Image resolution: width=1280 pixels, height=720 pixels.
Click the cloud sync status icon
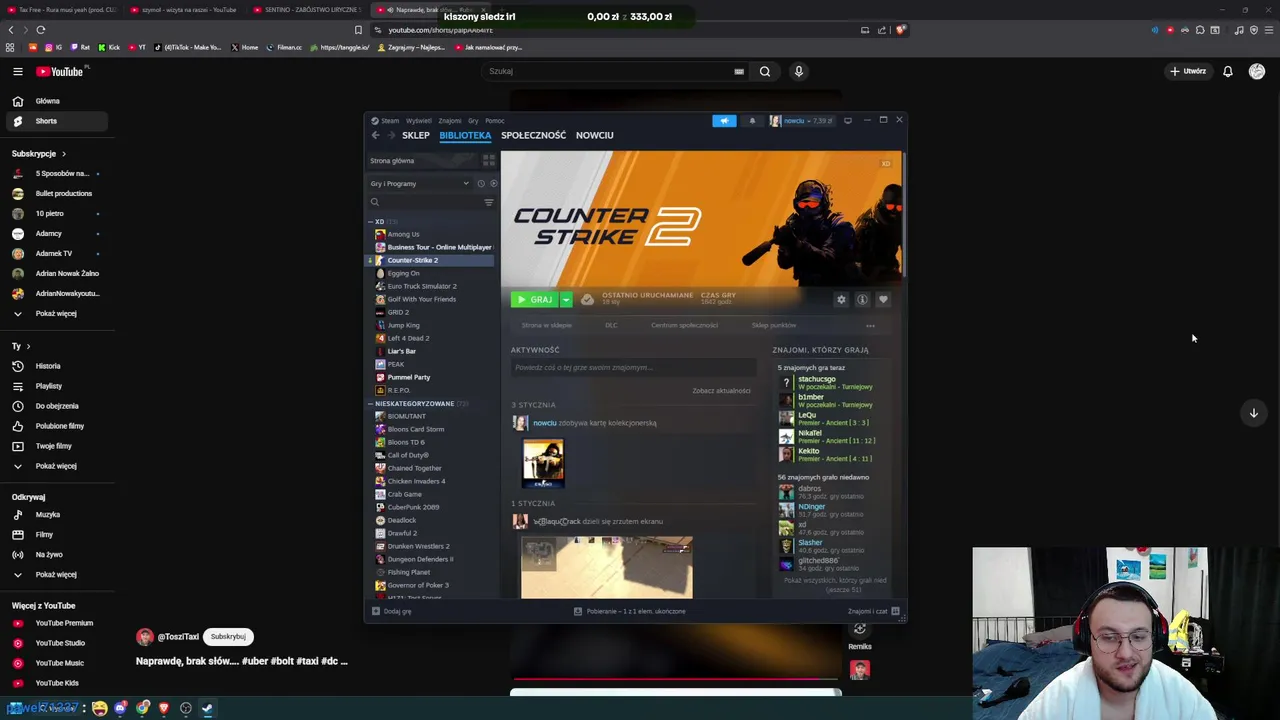coord(587,300)
